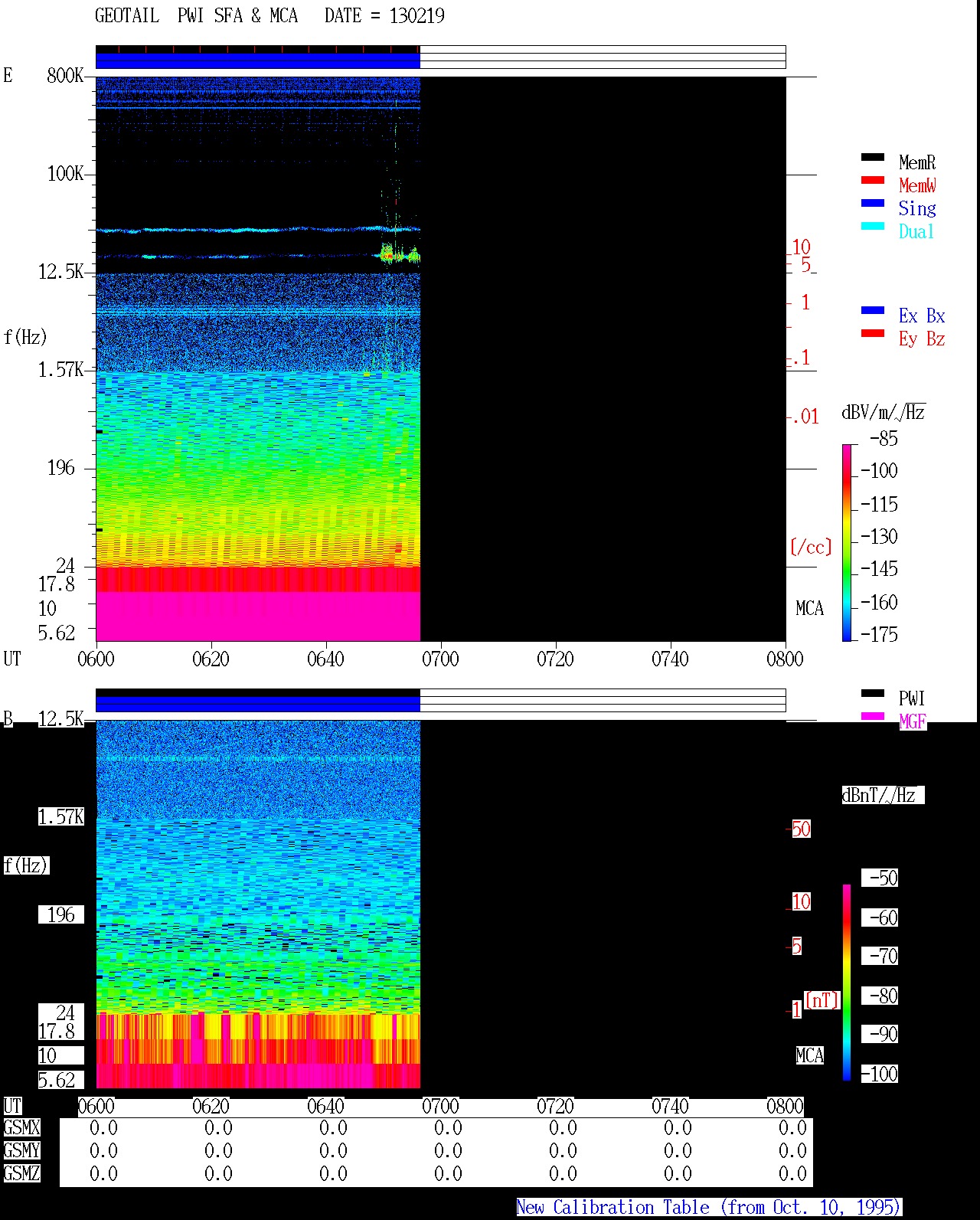Viewport: 980px width, 1220px height.
Task: Click the 0600 time tick under E spectrogram
Action: pyautogui.click(x=96, y=659)
